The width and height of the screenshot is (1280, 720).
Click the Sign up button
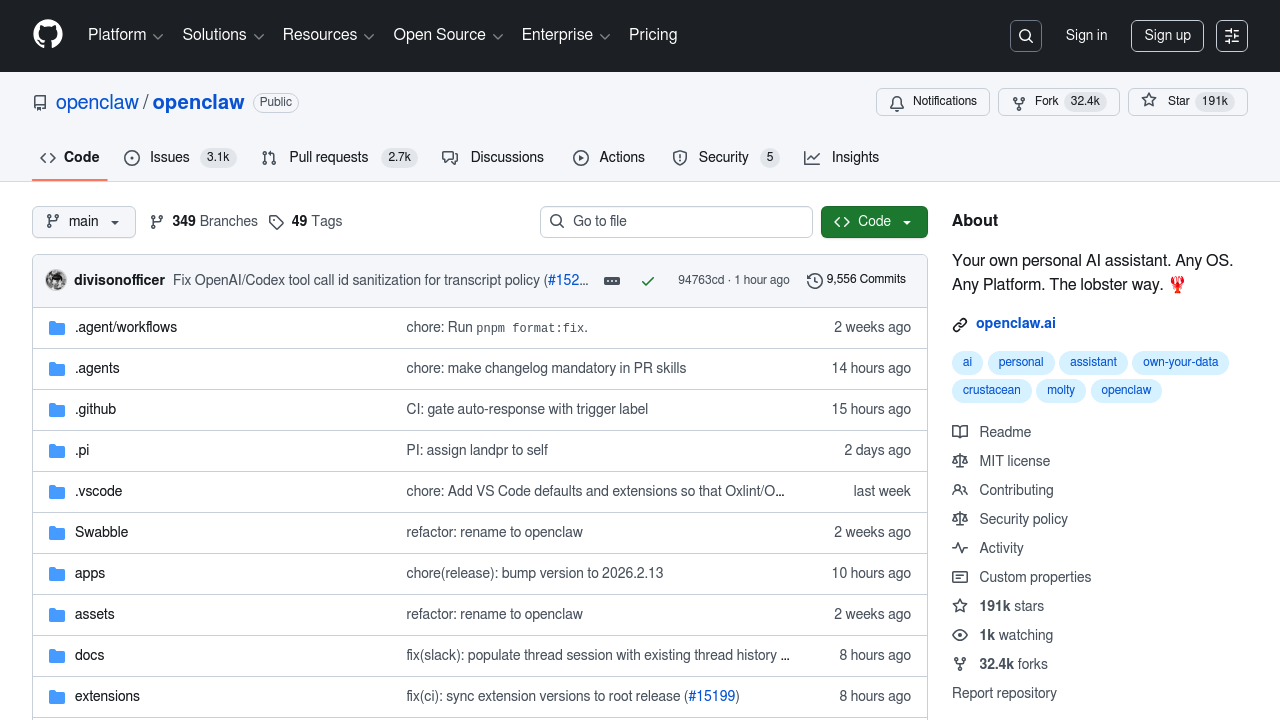(x=1167, y=36)
